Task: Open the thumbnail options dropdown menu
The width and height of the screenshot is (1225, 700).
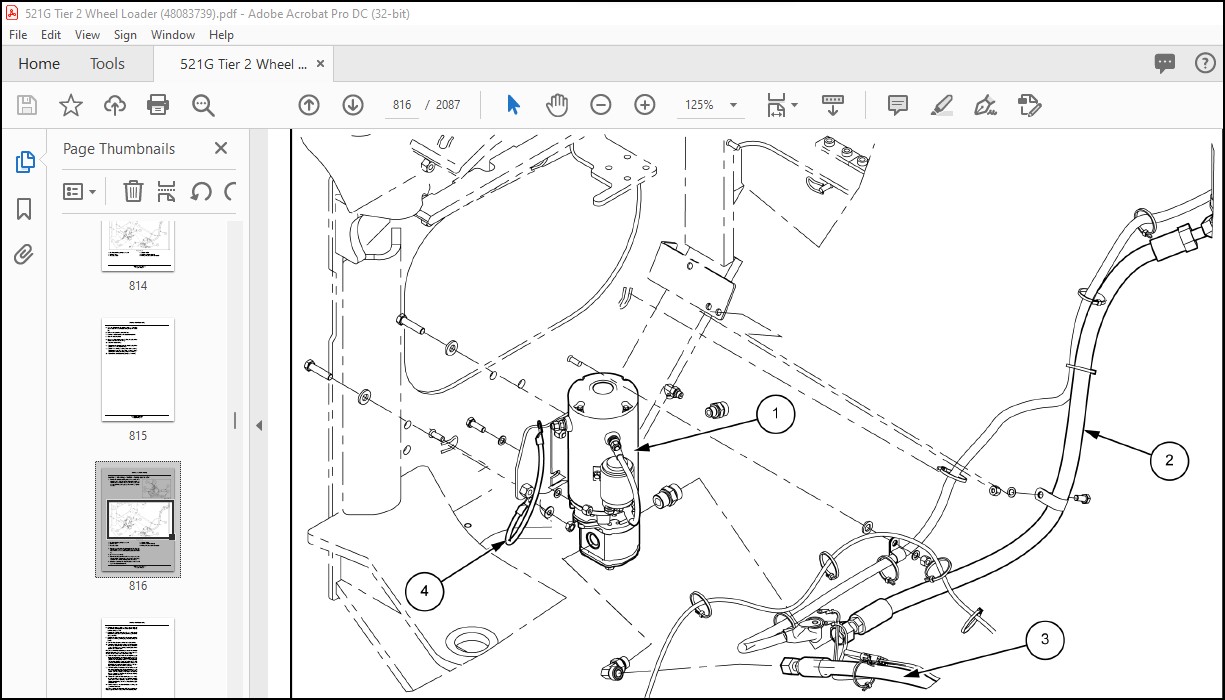Action: tap(80, 191)
